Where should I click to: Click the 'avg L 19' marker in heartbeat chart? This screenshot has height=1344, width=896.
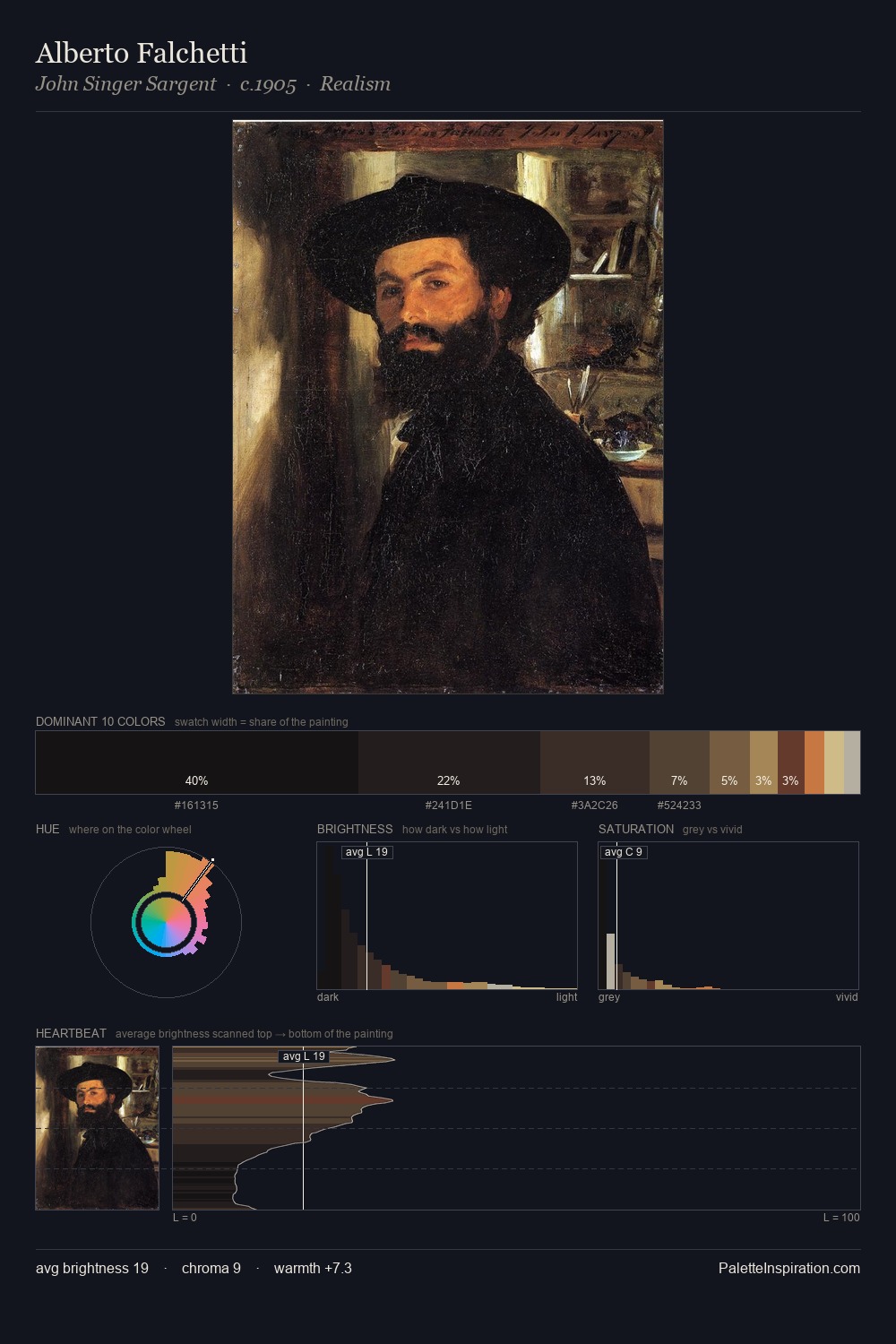[304, 1056]
